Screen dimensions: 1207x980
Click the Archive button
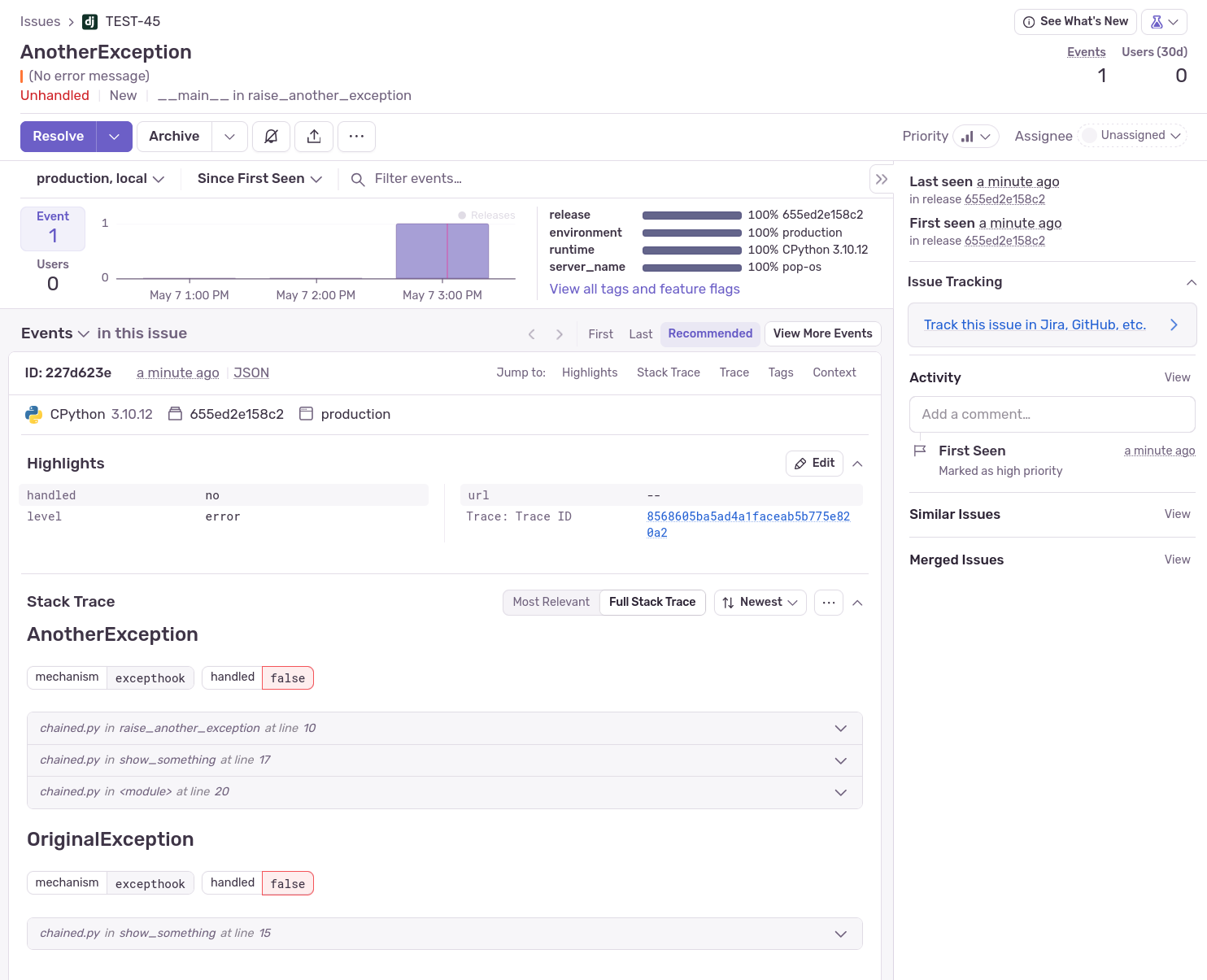point(174,137)
